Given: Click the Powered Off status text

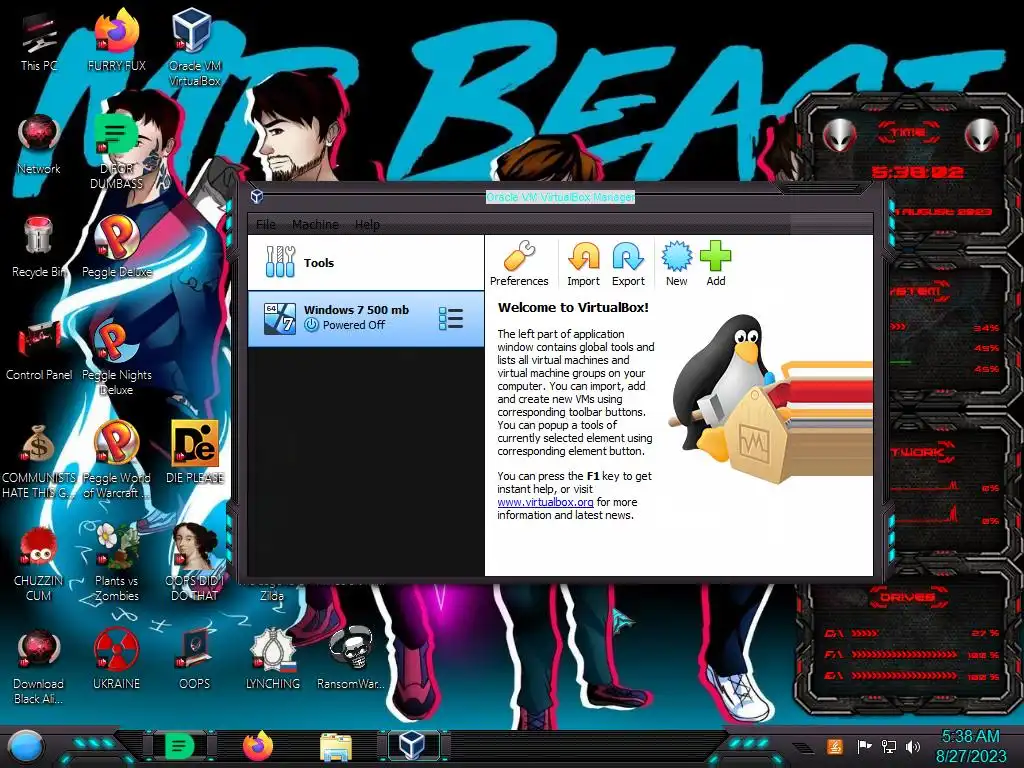Looking at the screenshot, I should pyautogui.click(x=353, y=325).
